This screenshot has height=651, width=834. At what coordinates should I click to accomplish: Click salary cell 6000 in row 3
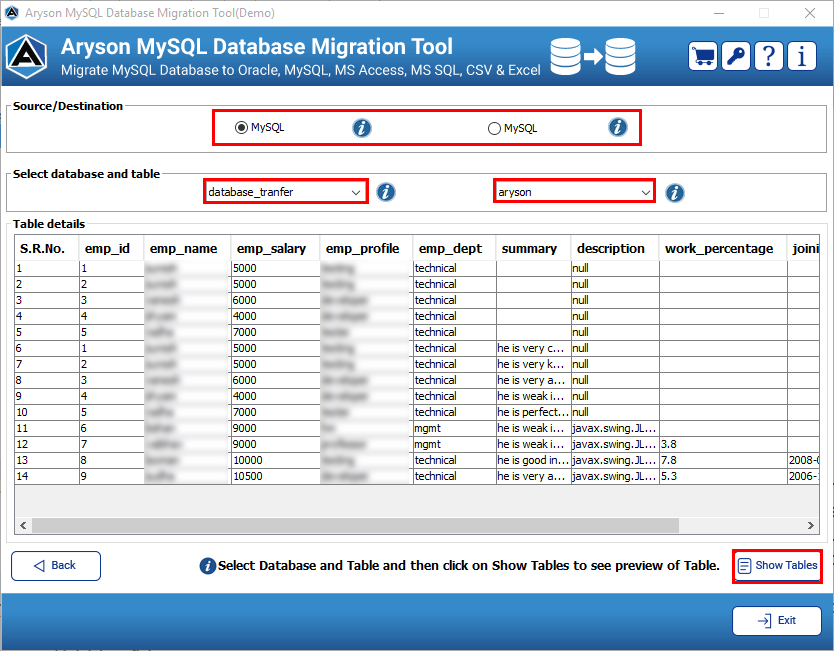276,300
